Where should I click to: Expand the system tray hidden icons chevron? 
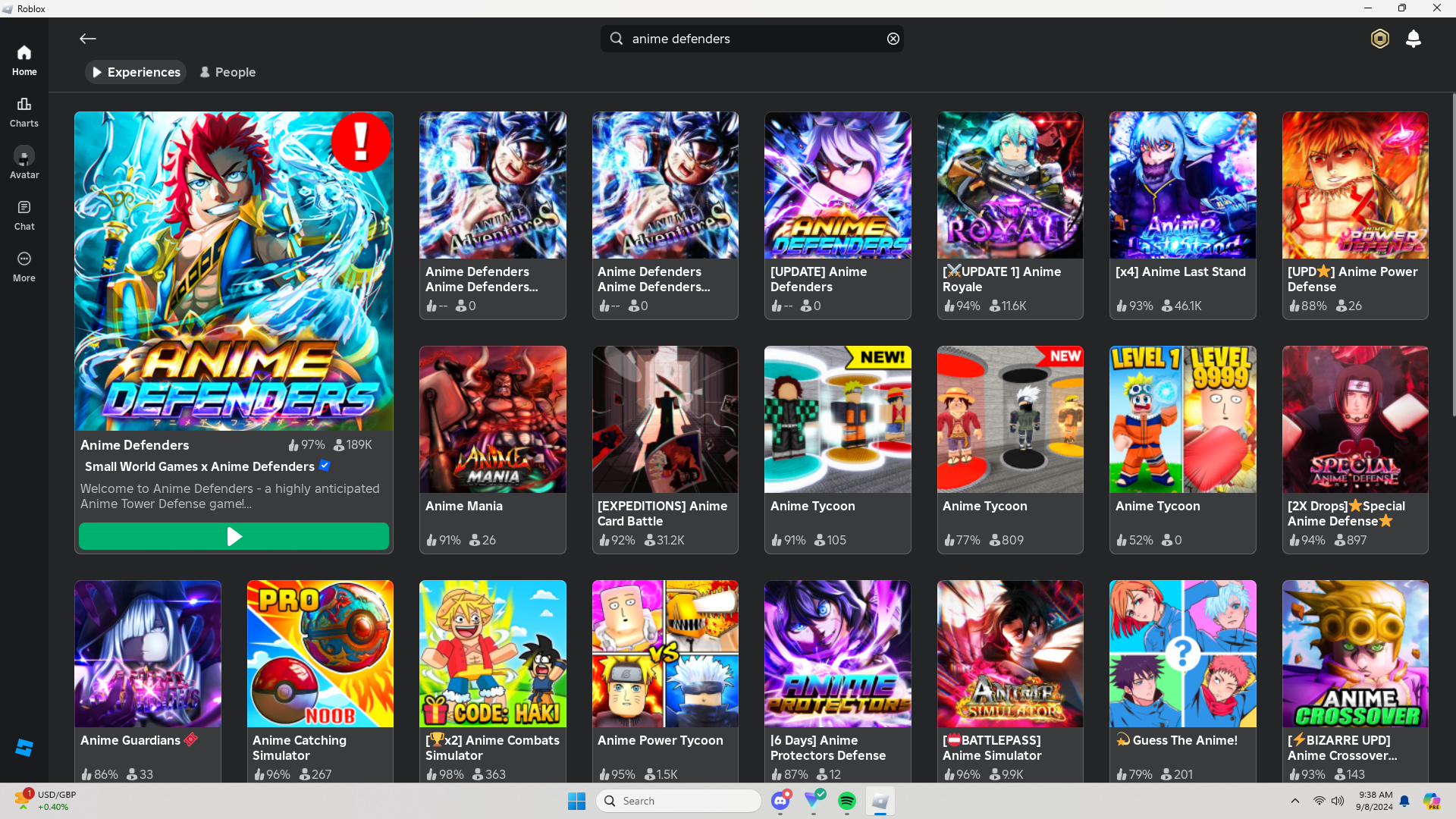[1295, 801]
